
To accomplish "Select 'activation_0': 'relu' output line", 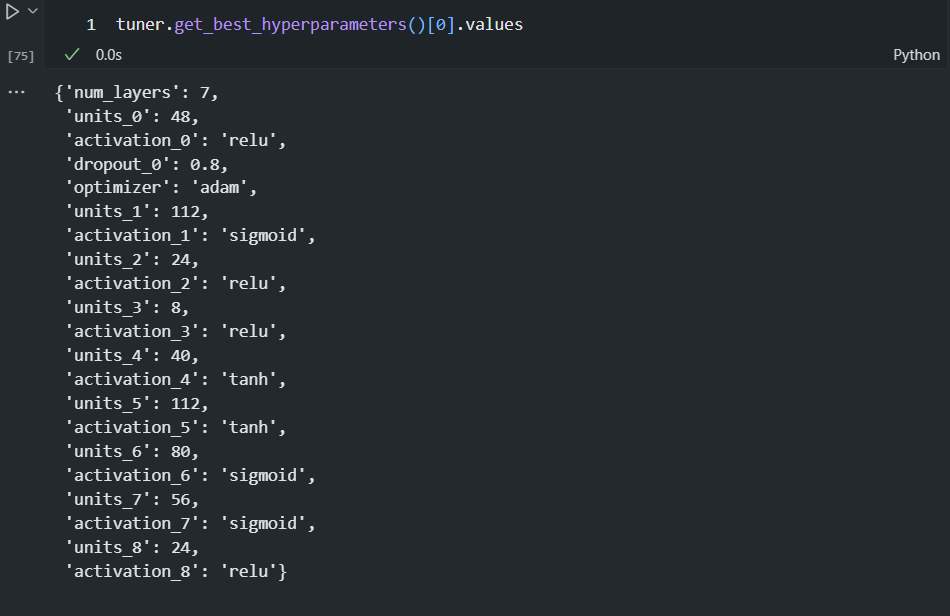I will [176, 141].
